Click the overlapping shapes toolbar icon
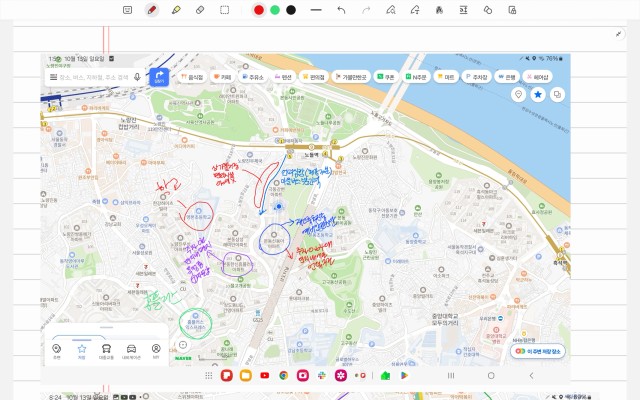This screenshot has height=400, width=640. pyautogui.click(x=488, y=10)
